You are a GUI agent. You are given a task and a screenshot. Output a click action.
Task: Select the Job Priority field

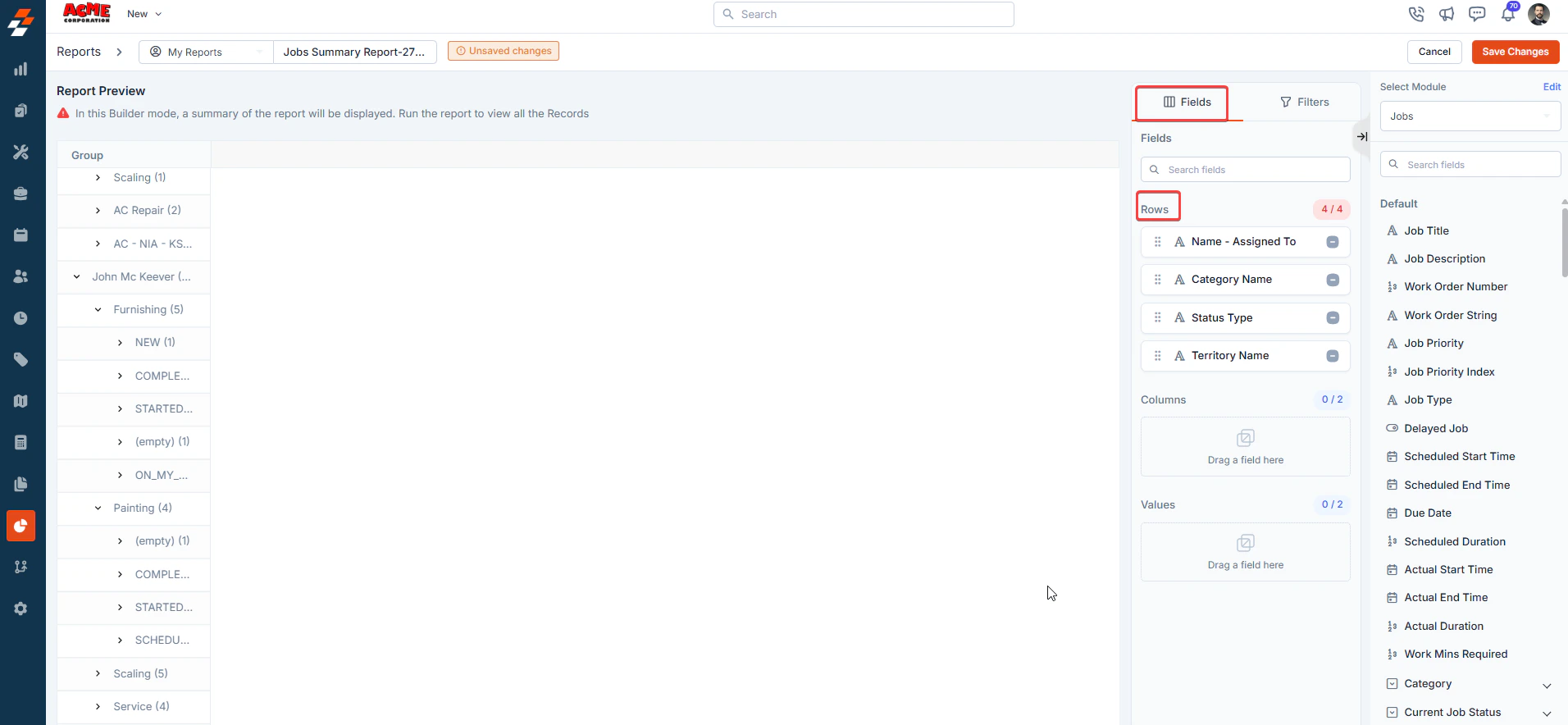(x=1434, y=344)
